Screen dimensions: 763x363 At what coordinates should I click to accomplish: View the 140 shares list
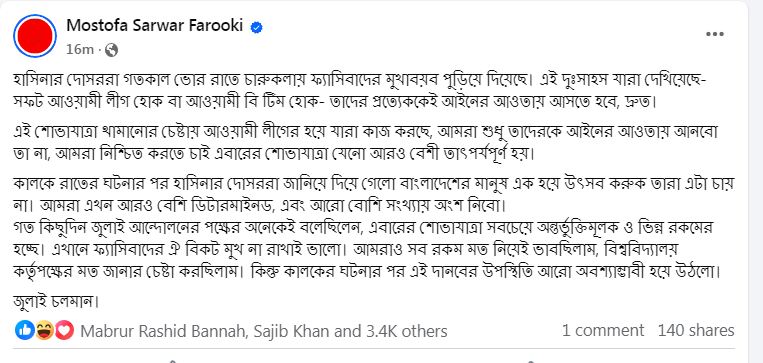pyautogui.click(x=696, y=331)
